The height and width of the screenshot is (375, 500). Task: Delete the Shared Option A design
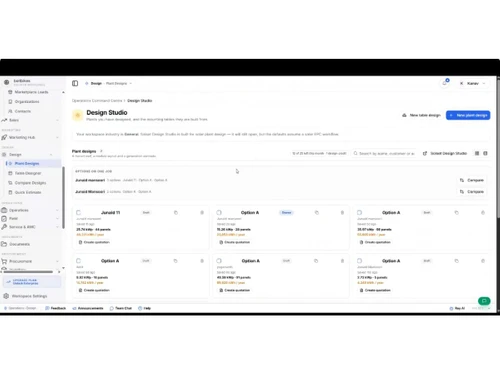(342, 213)
